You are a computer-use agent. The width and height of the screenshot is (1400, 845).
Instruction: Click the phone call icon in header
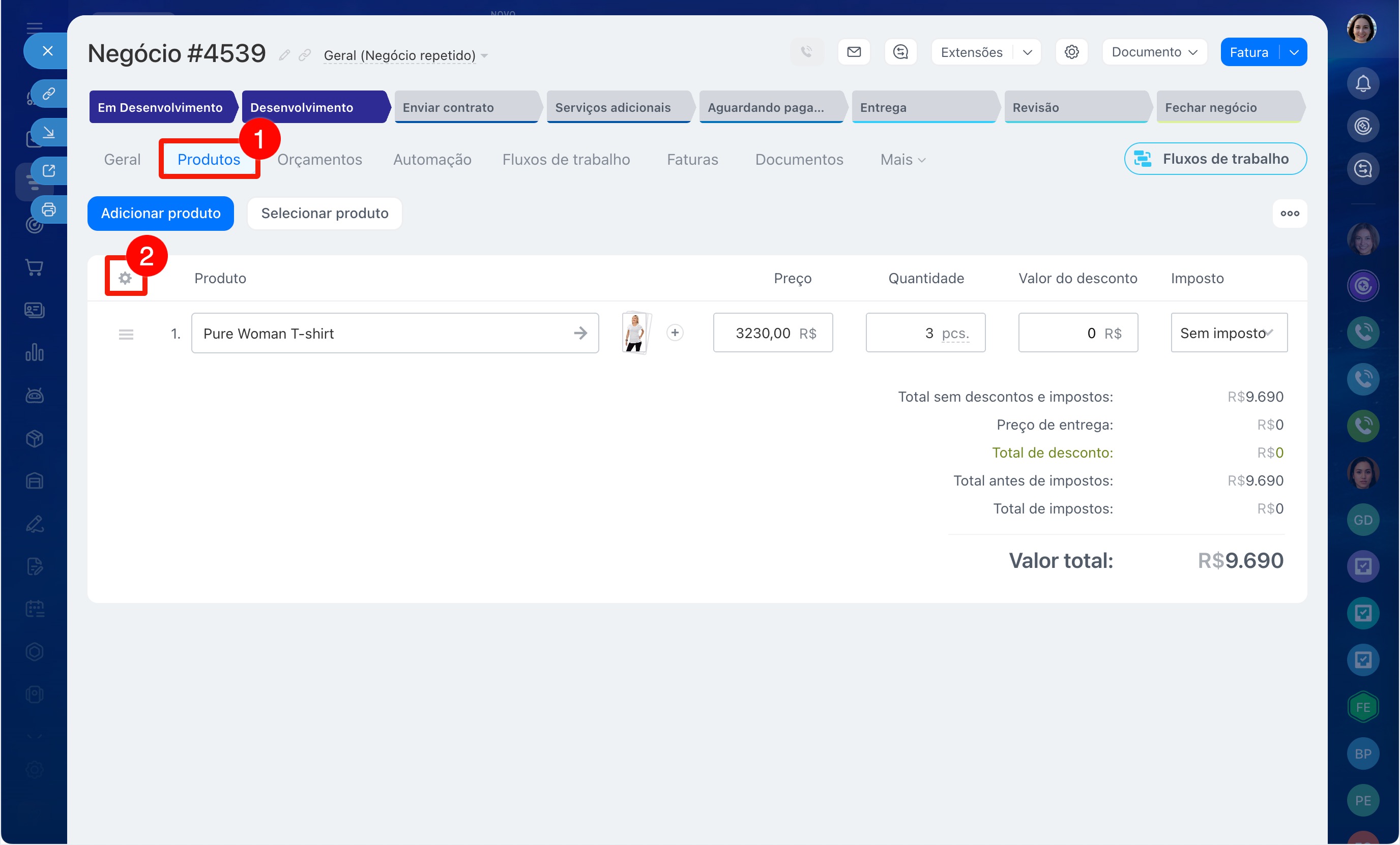click(x=806, y=52)
